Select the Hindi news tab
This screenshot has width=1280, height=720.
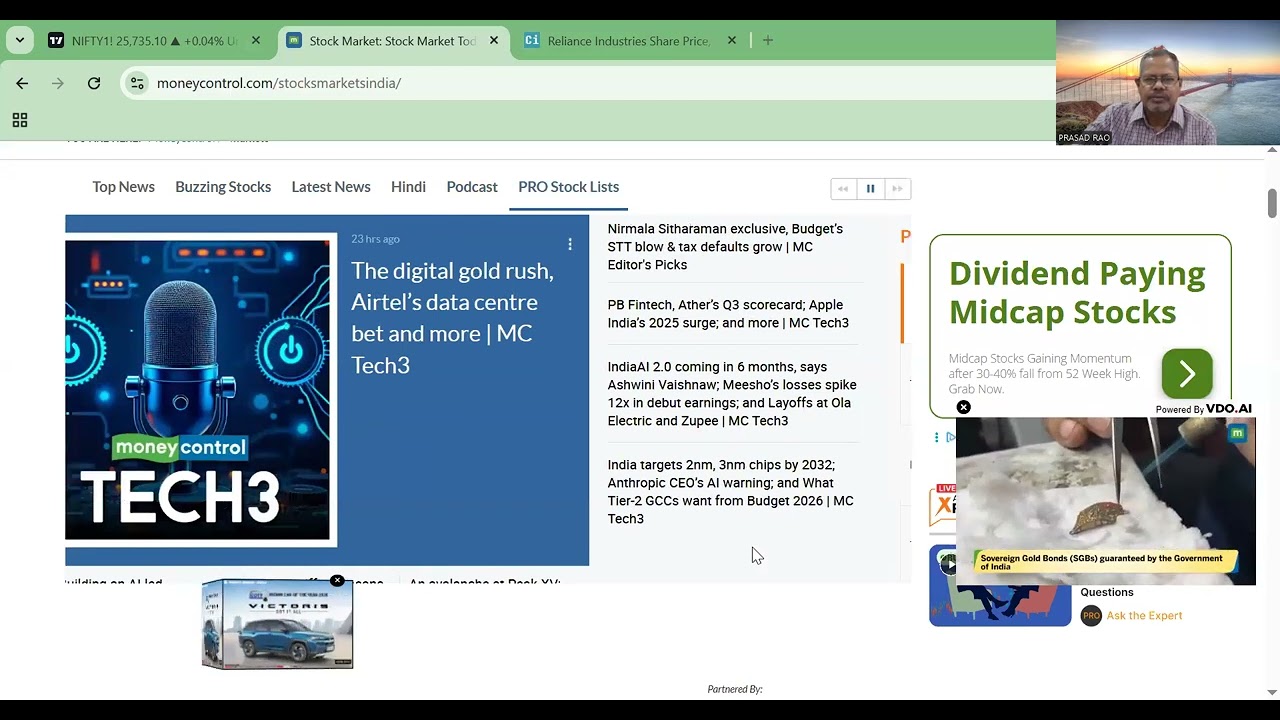408,187
